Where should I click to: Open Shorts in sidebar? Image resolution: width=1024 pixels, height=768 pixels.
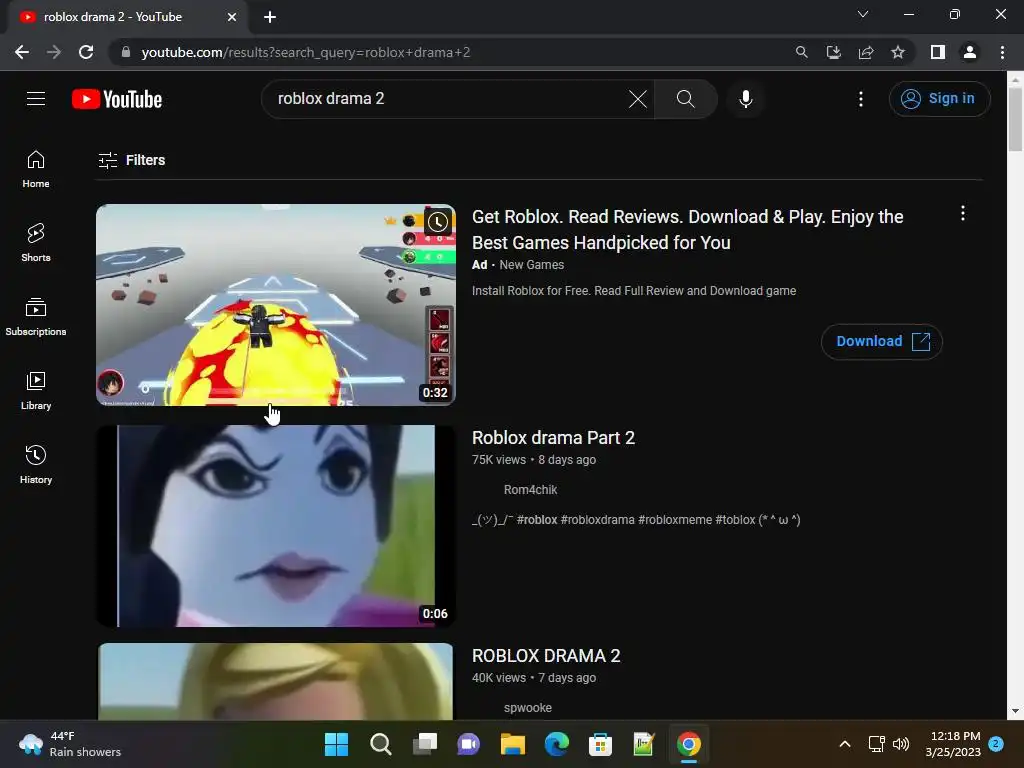[36, 243]
